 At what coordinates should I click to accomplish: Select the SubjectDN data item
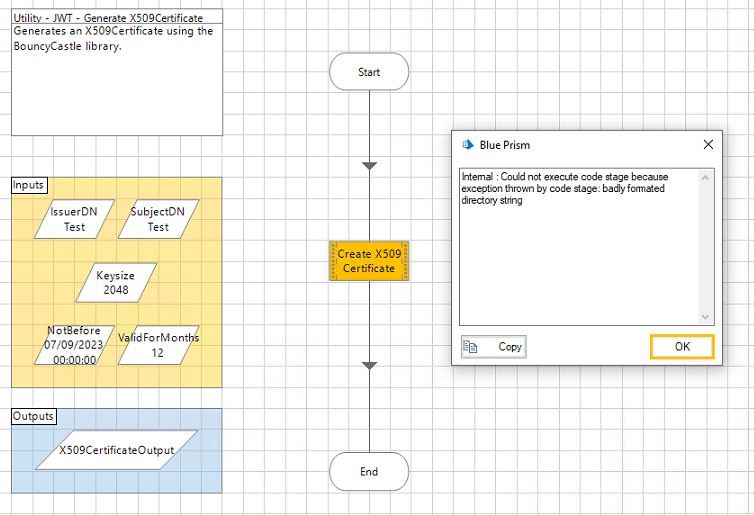(158, 219)
